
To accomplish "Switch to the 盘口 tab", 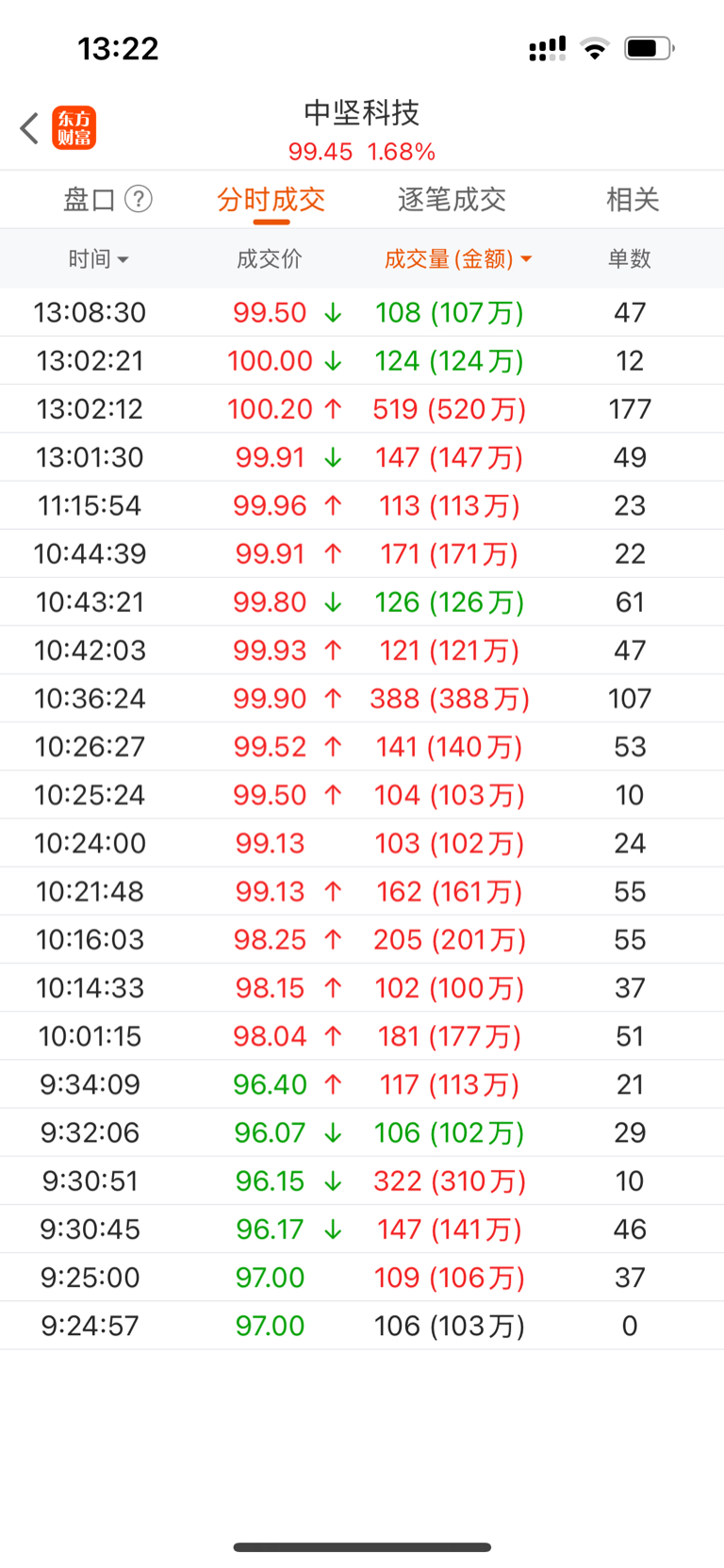I will 90,200.
